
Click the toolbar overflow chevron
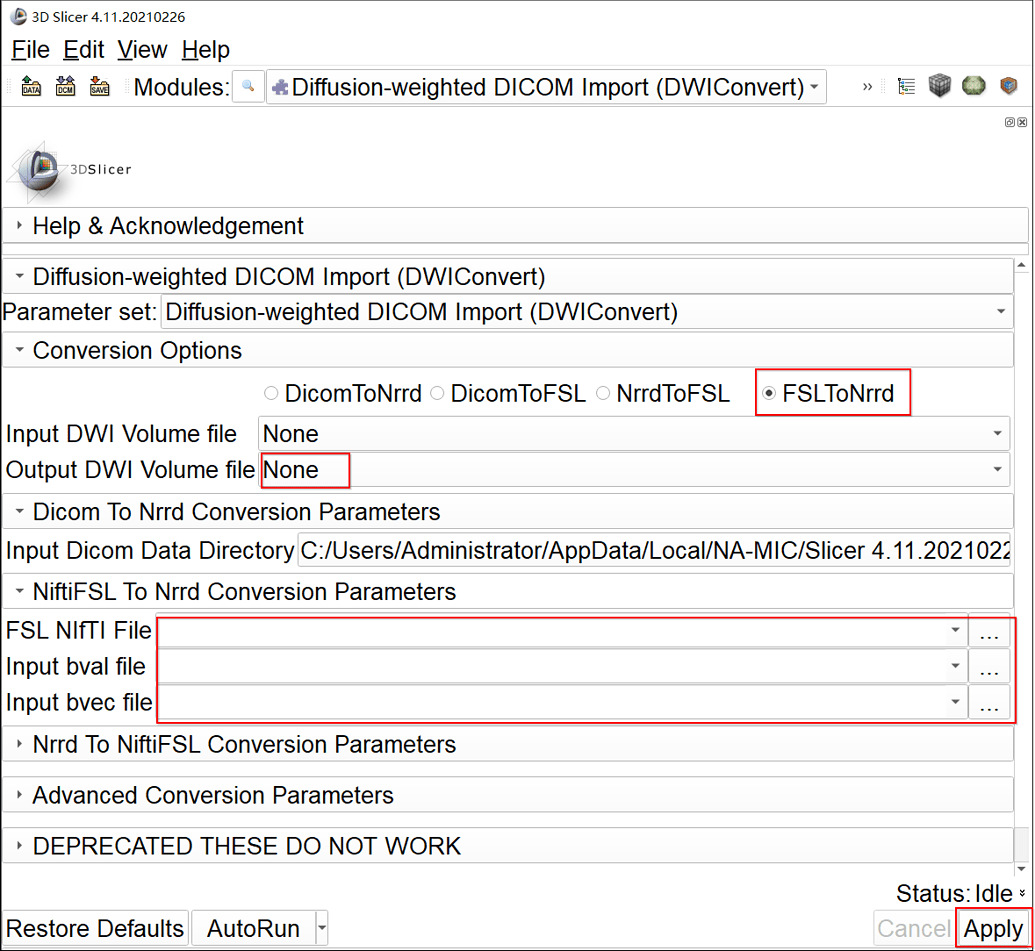click(x=867, y=87)
